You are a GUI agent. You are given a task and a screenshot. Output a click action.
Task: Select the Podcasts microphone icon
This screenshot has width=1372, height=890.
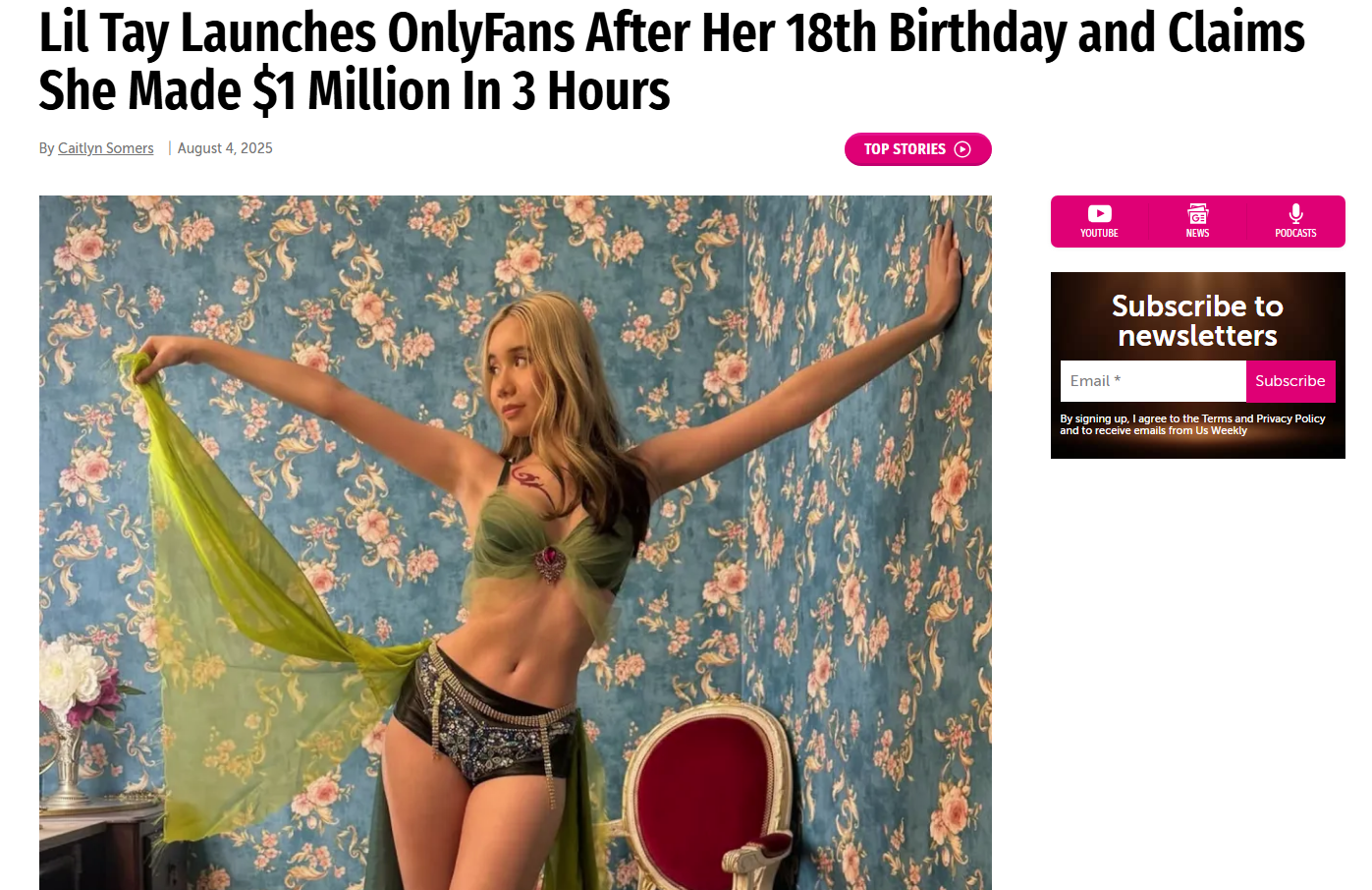tap(1295, 213)
